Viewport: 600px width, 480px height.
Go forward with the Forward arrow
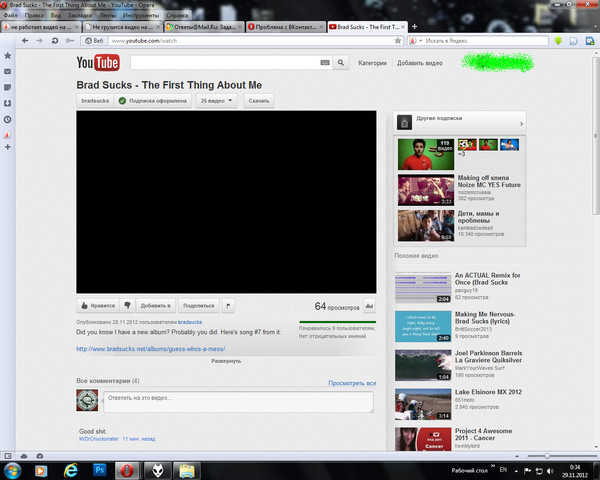click(39, 41)
